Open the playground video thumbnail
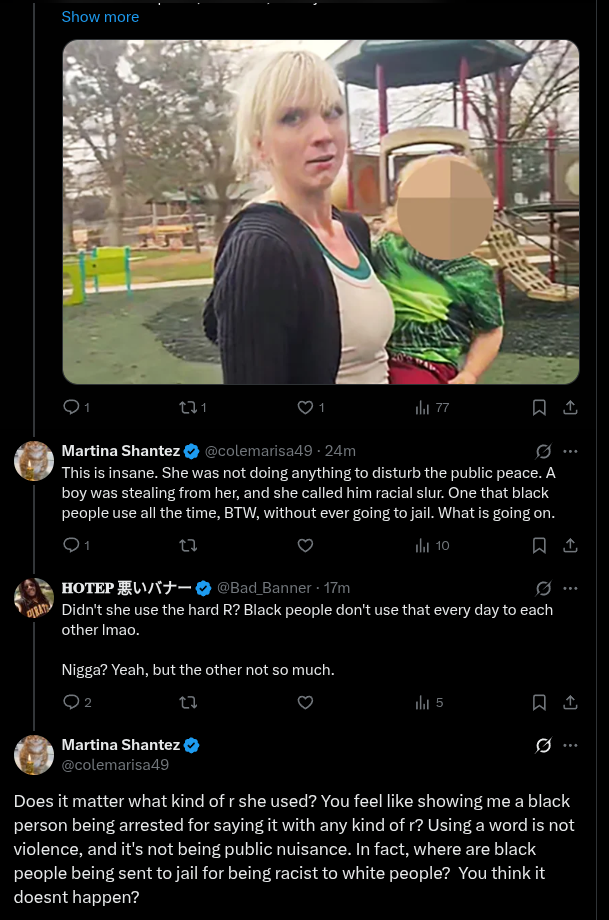 pyautogui.click(x=321, y=212)
